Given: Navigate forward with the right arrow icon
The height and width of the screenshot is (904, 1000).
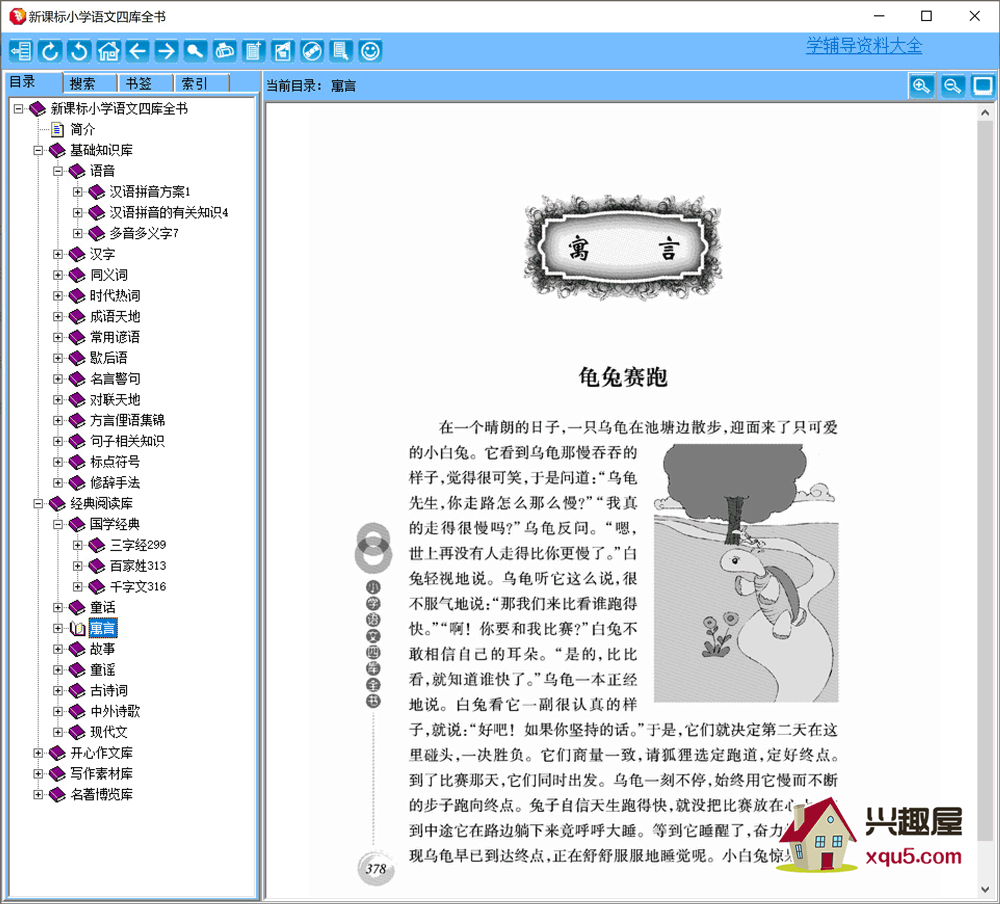Looking at the screenshot, I should click(x=166, y=50).
